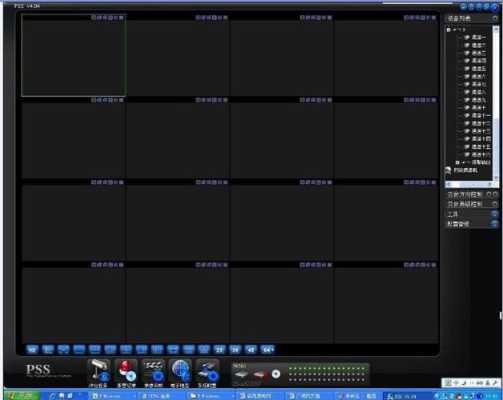Click the device list panel header button
This screenshot has width=503, height=400.
(x=495, y=19)
